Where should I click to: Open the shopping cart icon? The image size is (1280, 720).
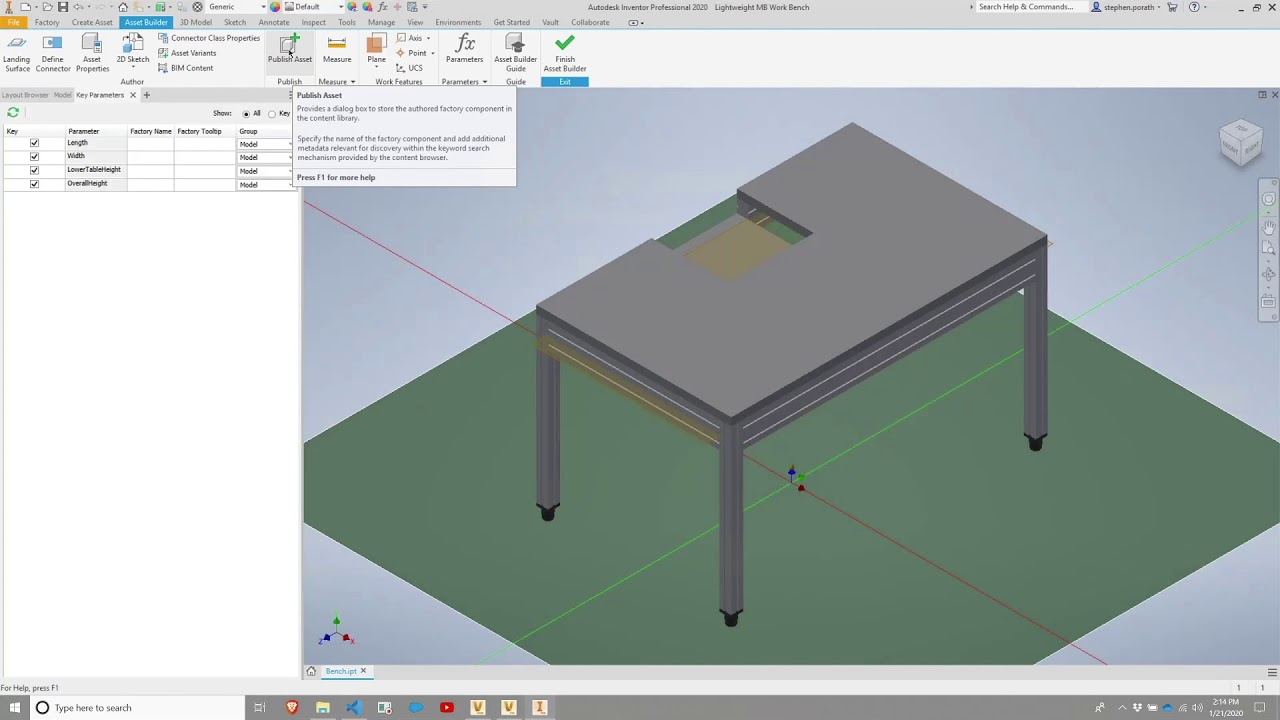[1173, 7]
